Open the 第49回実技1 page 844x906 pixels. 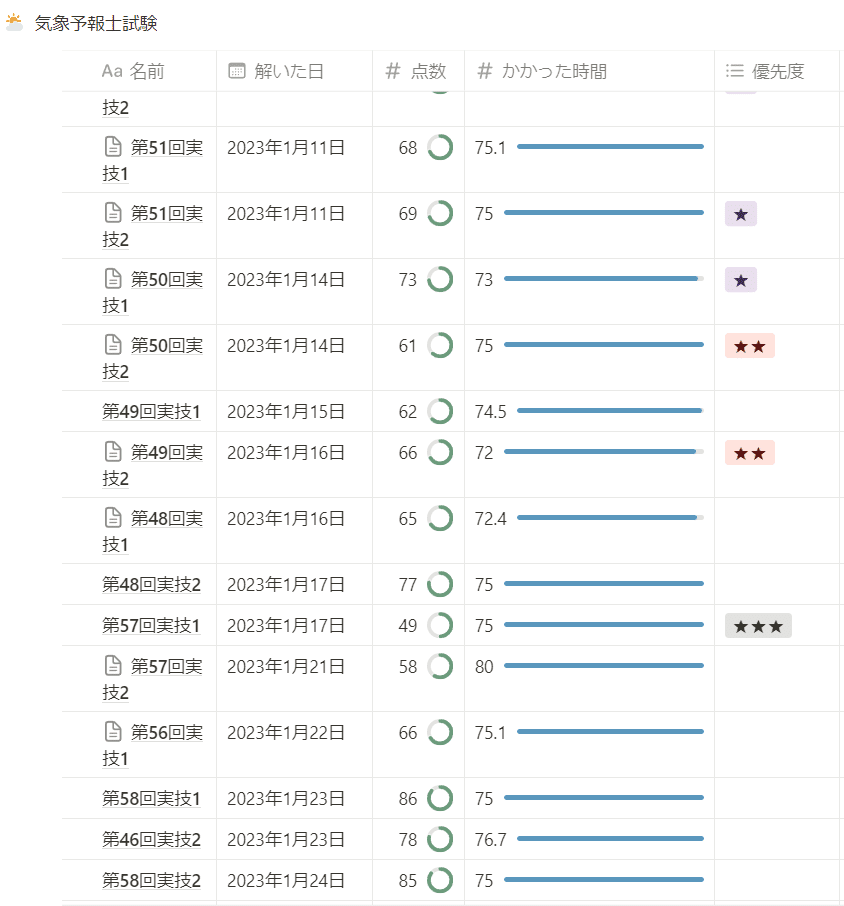(151, 411)
